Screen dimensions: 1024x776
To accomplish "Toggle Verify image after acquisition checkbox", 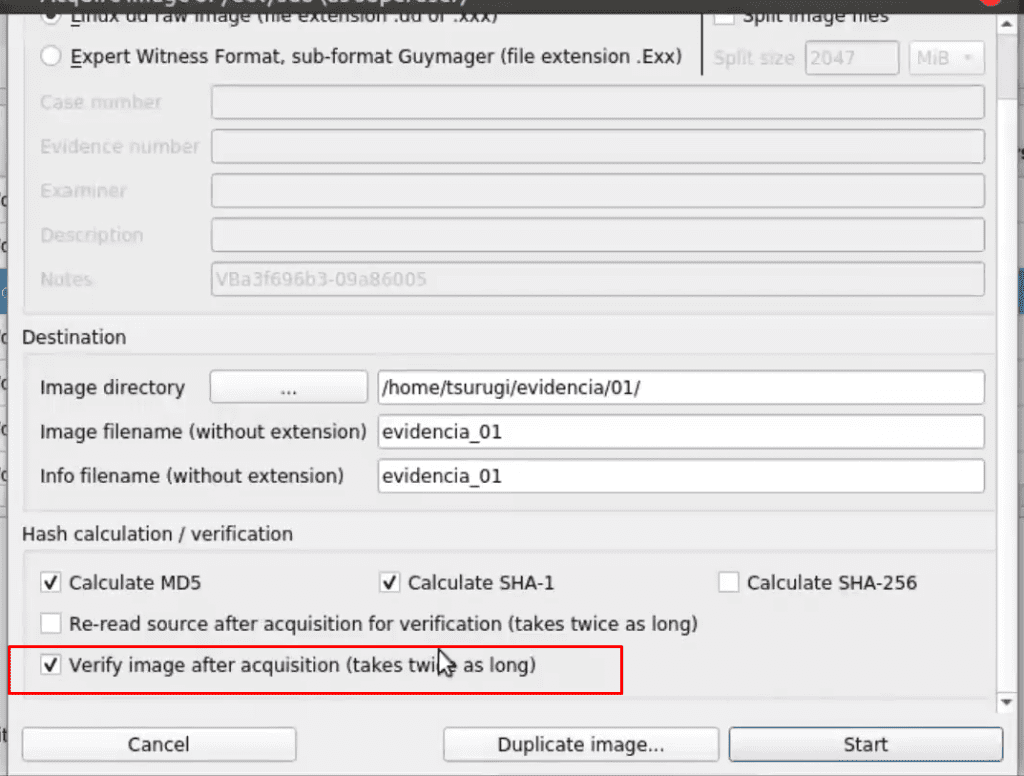I will point(50,665).
